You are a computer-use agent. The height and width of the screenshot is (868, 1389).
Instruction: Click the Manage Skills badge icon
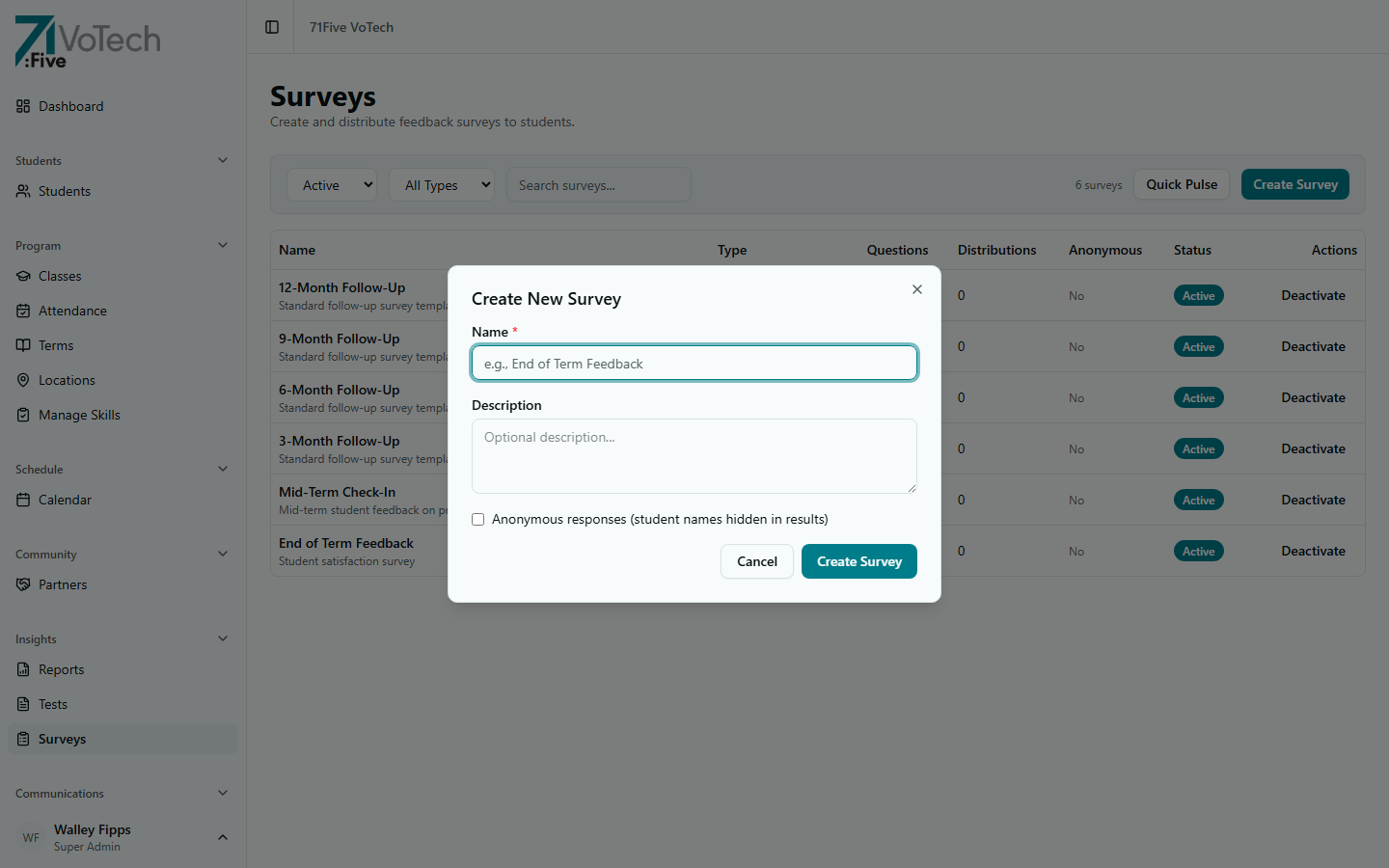22,415
